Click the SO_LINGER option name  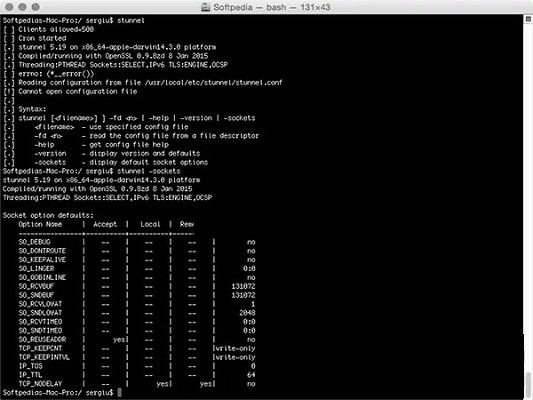coord(36,268)
